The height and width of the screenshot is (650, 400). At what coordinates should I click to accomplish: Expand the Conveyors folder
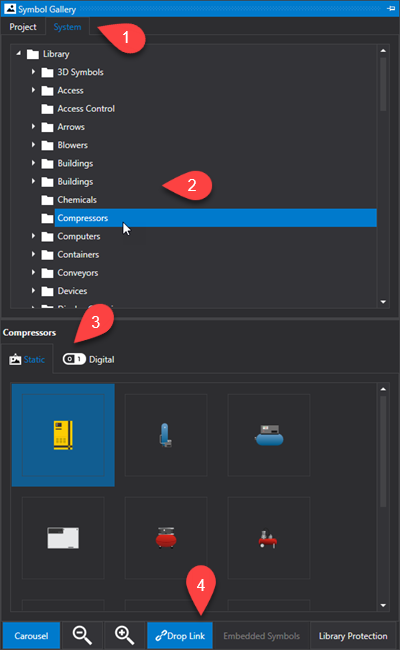[x=33, y=272]
